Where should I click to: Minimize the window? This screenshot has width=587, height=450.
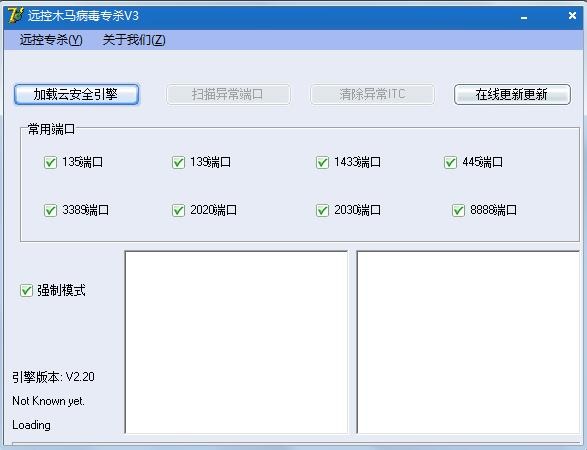tap(524, 17)
